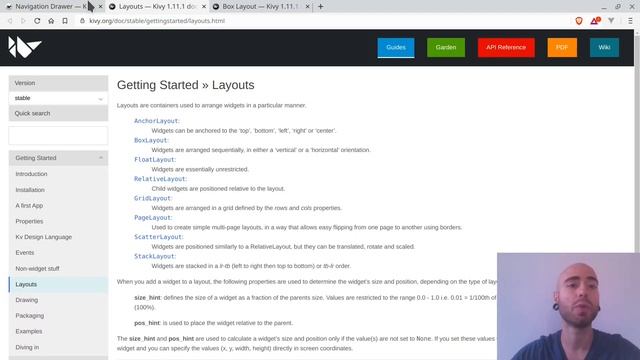Reload the current page
The image size is (640, 360).
click(x=37, y=21)
